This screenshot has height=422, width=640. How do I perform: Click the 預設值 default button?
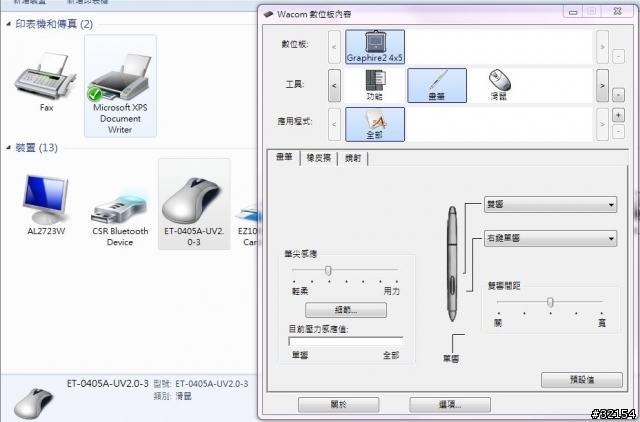582,380
